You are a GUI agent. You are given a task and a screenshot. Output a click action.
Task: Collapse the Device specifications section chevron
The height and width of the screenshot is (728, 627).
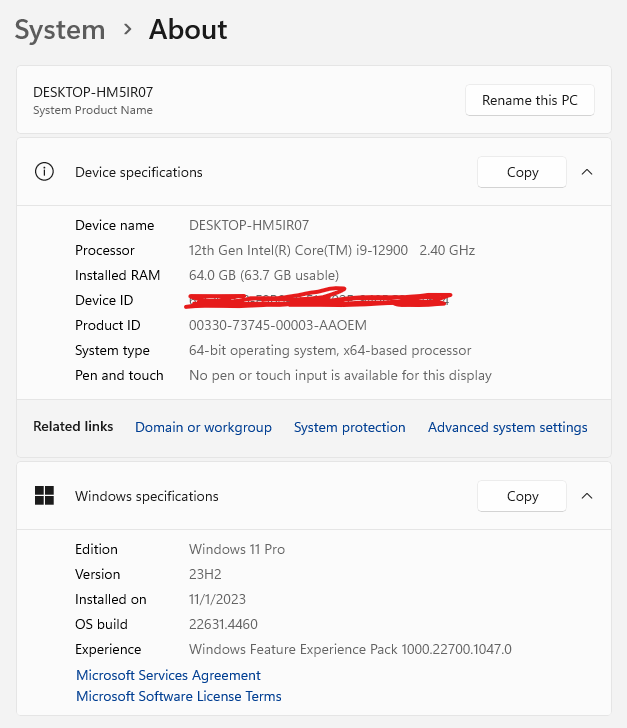pos(587,172)
